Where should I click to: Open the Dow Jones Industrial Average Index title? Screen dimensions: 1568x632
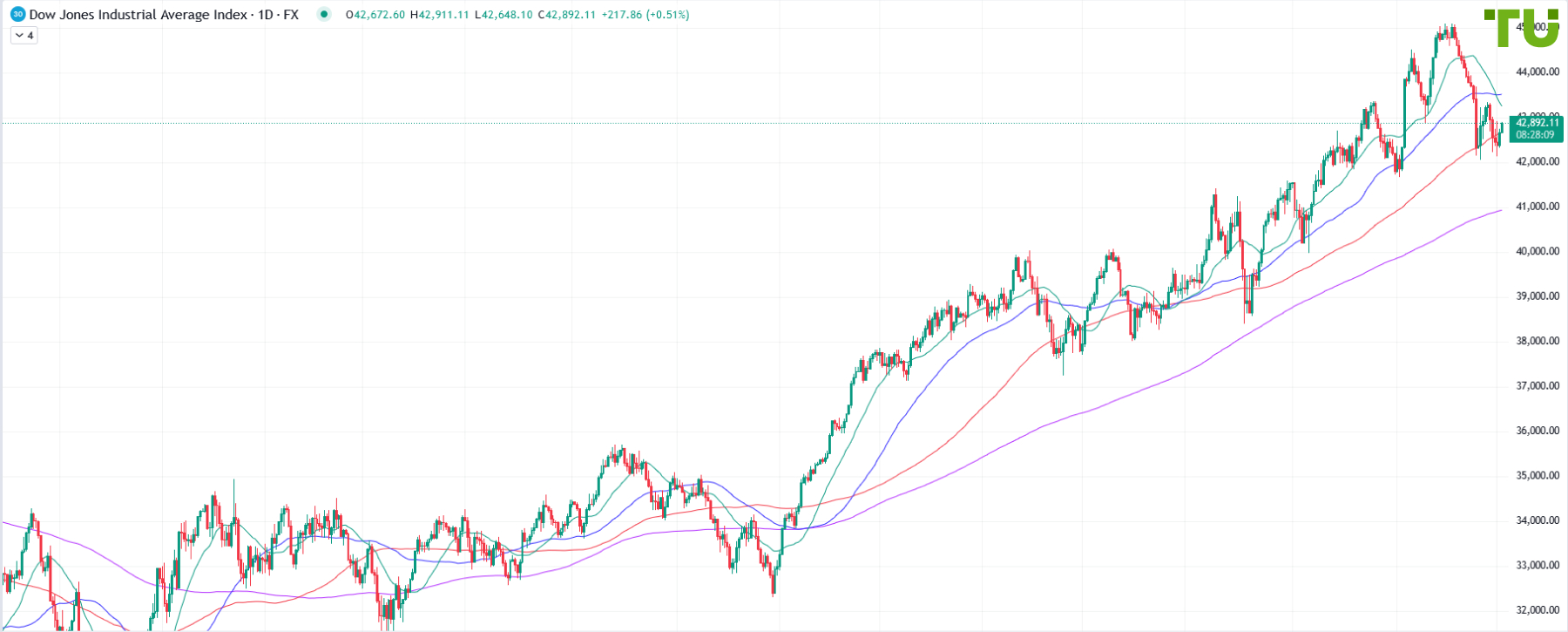139,15
